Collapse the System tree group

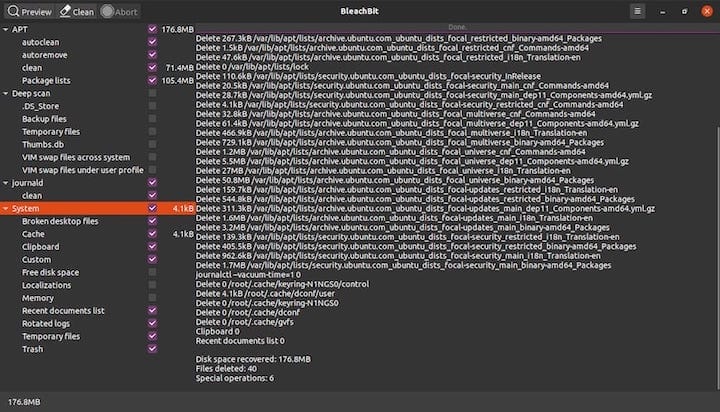6,209
